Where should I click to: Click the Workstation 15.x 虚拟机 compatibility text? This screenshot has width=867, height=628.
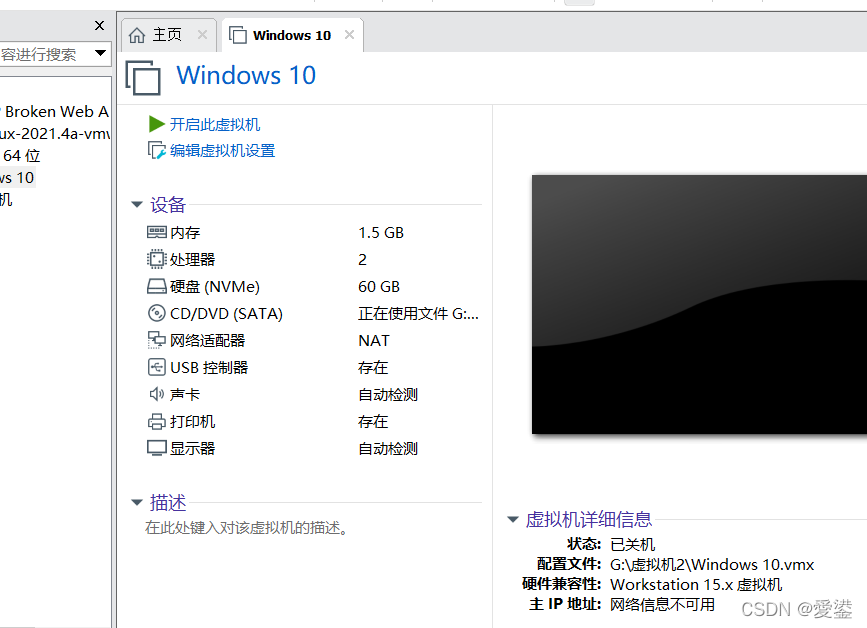point(696,584)
